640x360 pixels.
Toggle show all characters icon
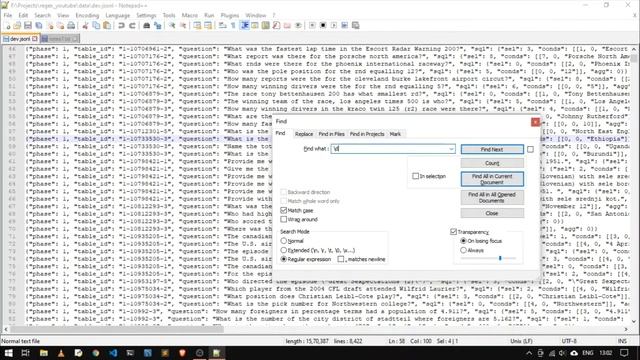[x=233, y=26]
